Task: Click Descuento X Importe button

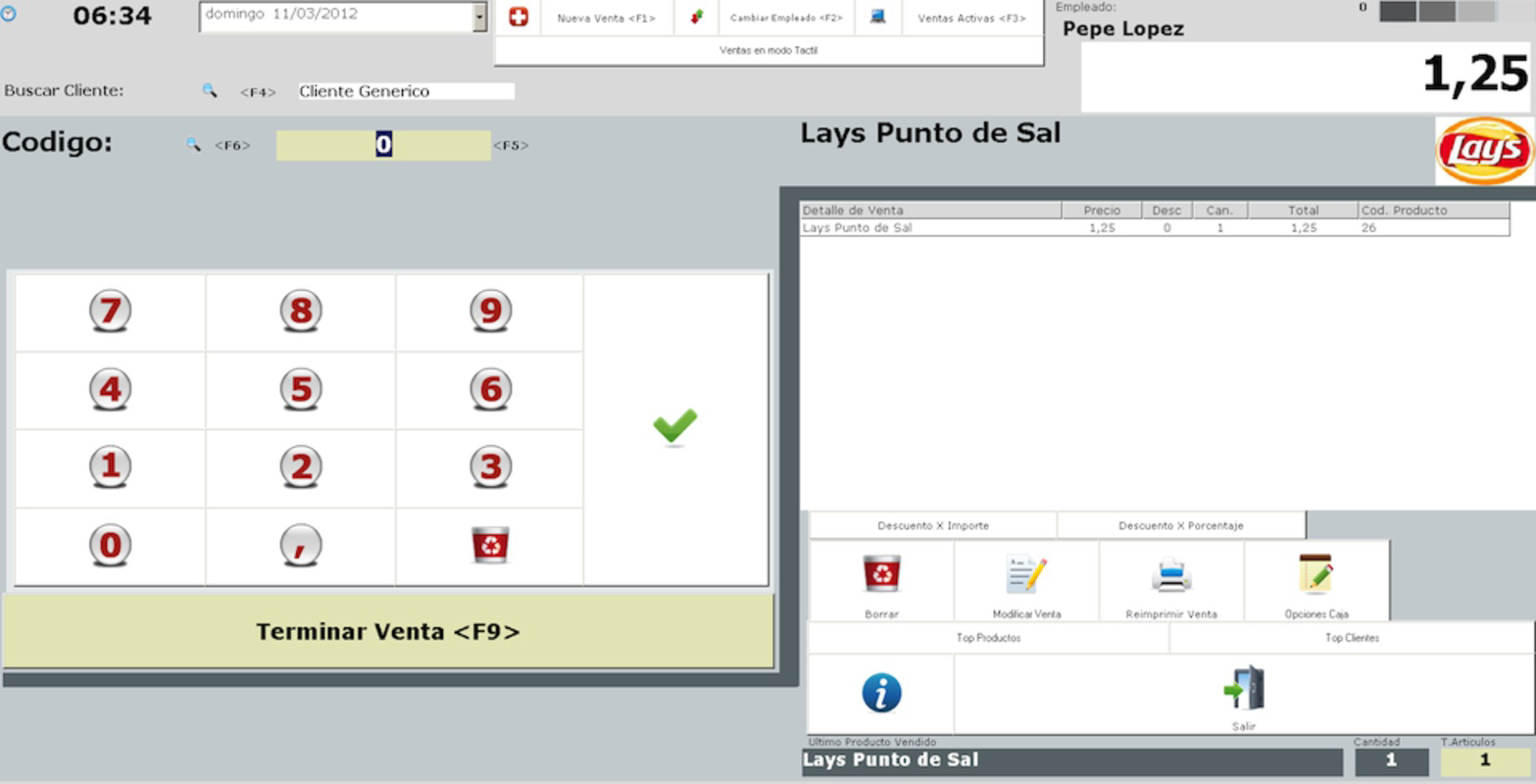Action: 933,525
